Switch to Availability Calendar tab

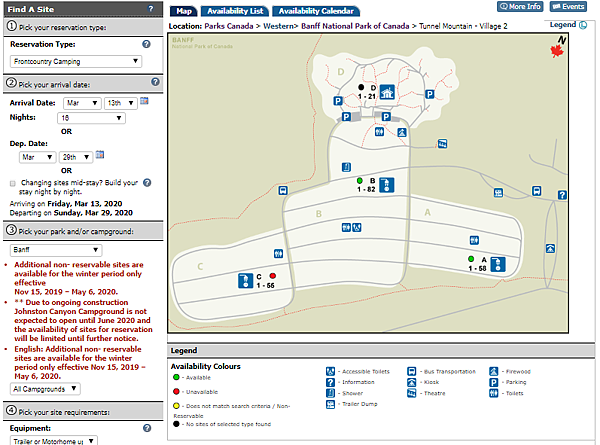pos(316,11)
